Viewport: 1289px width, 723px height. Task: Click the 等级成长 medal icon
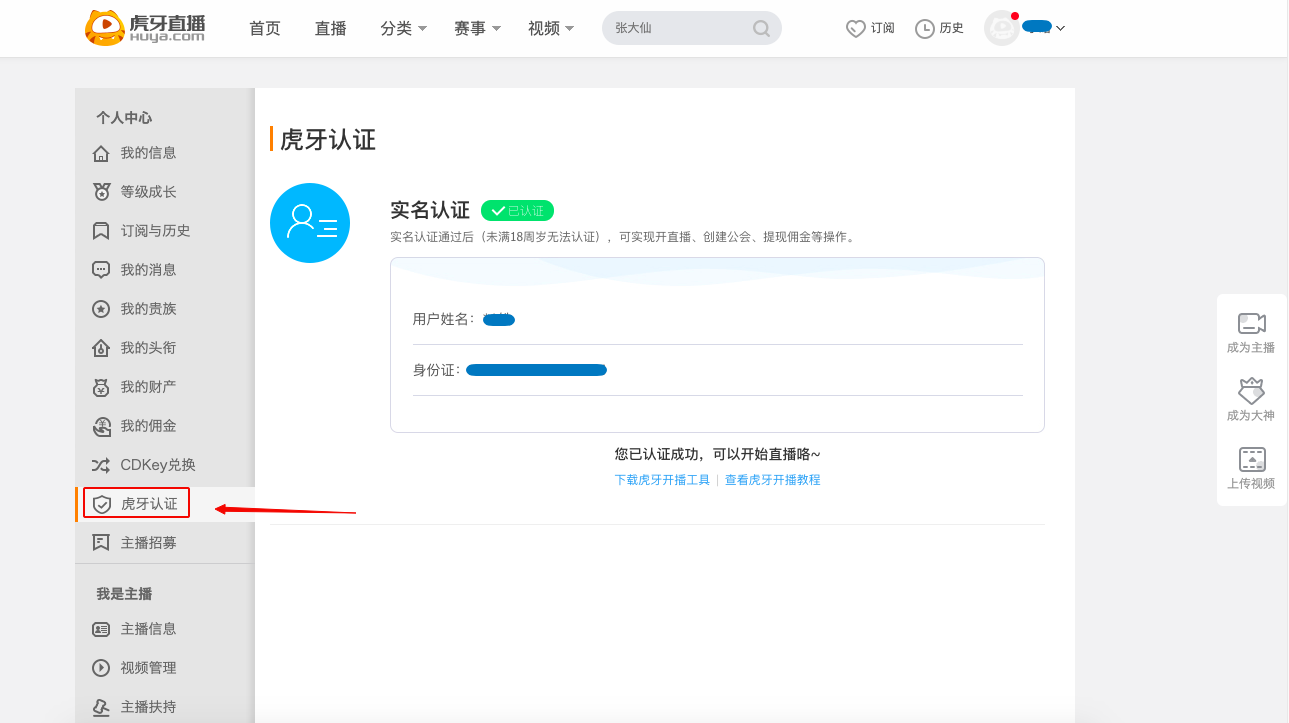pos(101,192)
